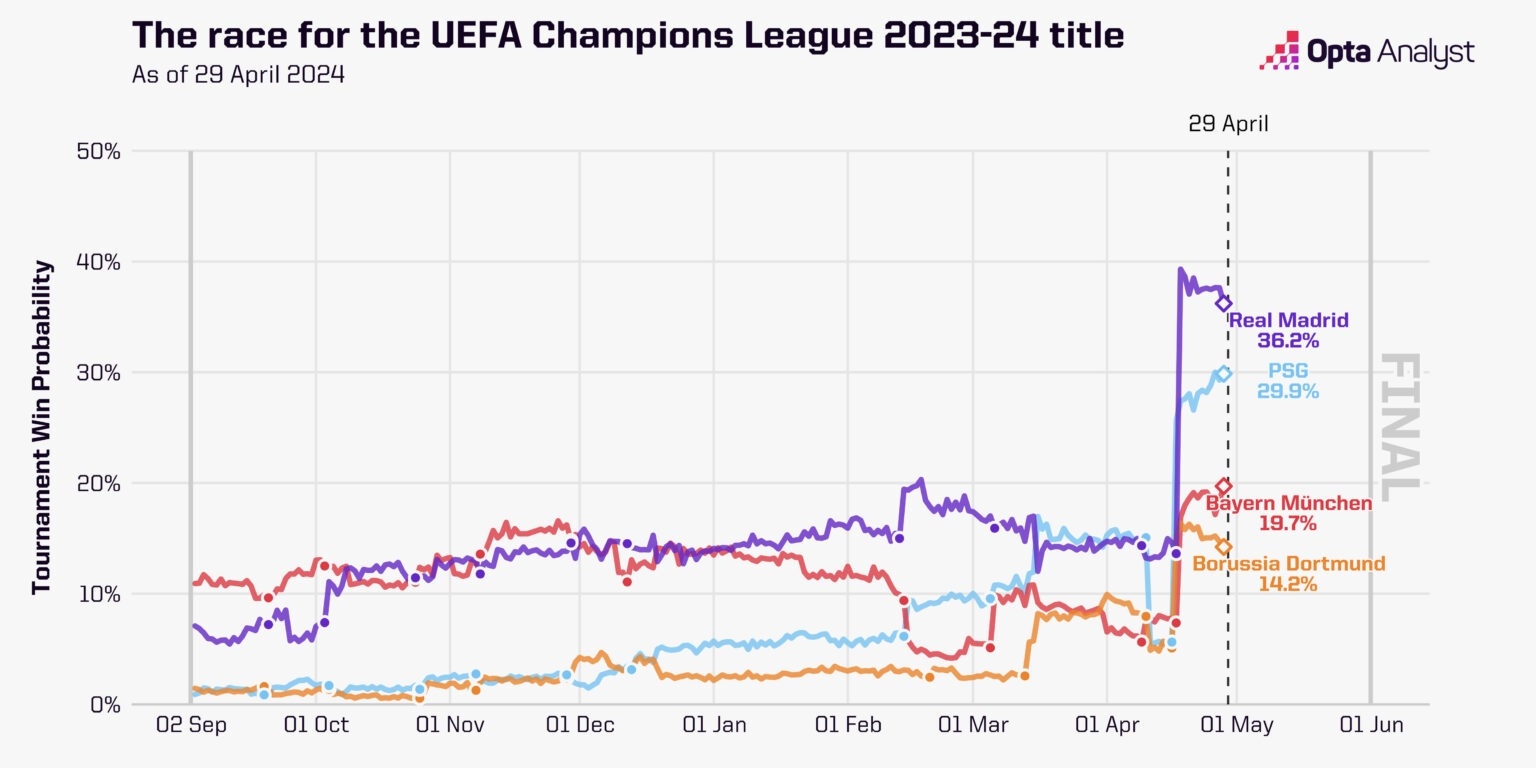Click Real Madrid's purple diamond end marker
The height and width of the screenshot is (768, 1536).
[1224, 303]
